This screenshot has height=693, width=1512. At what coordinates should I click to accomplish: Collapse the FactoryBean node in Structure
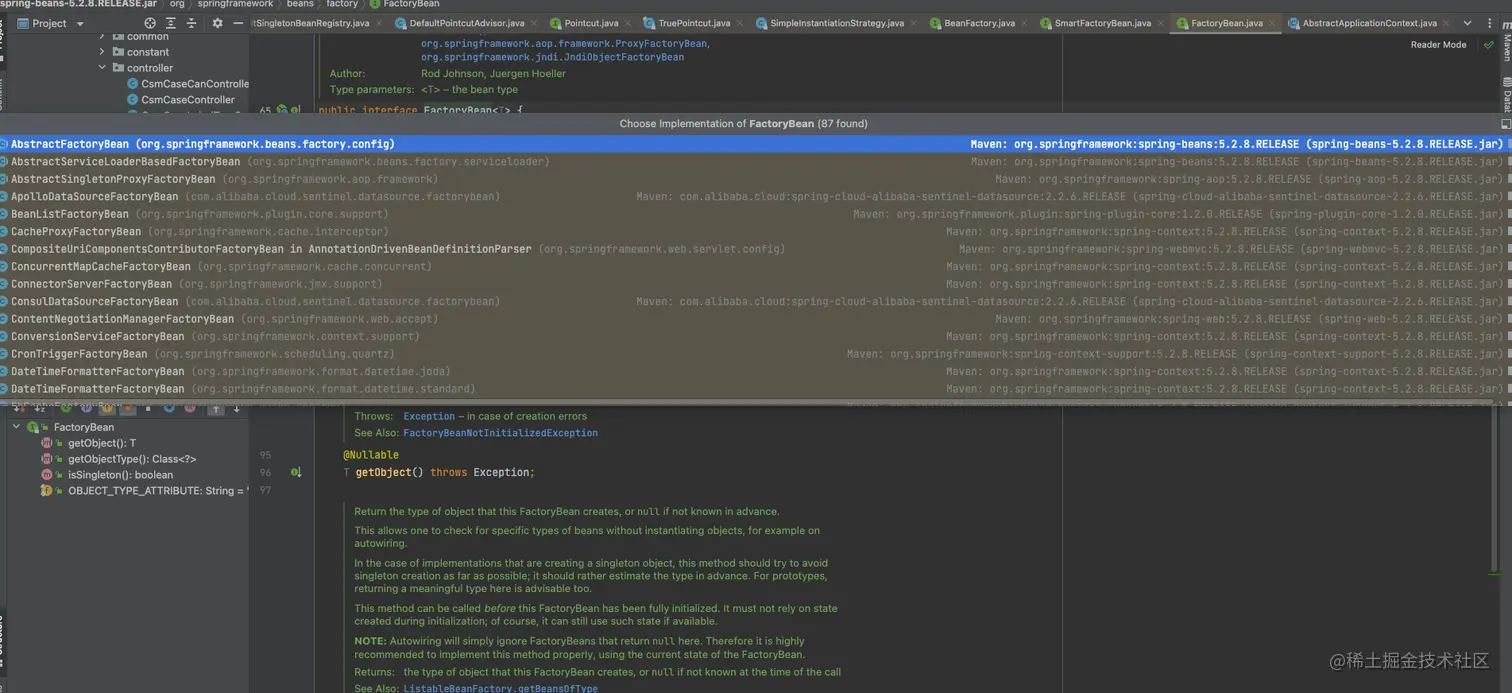click(17, 427)
